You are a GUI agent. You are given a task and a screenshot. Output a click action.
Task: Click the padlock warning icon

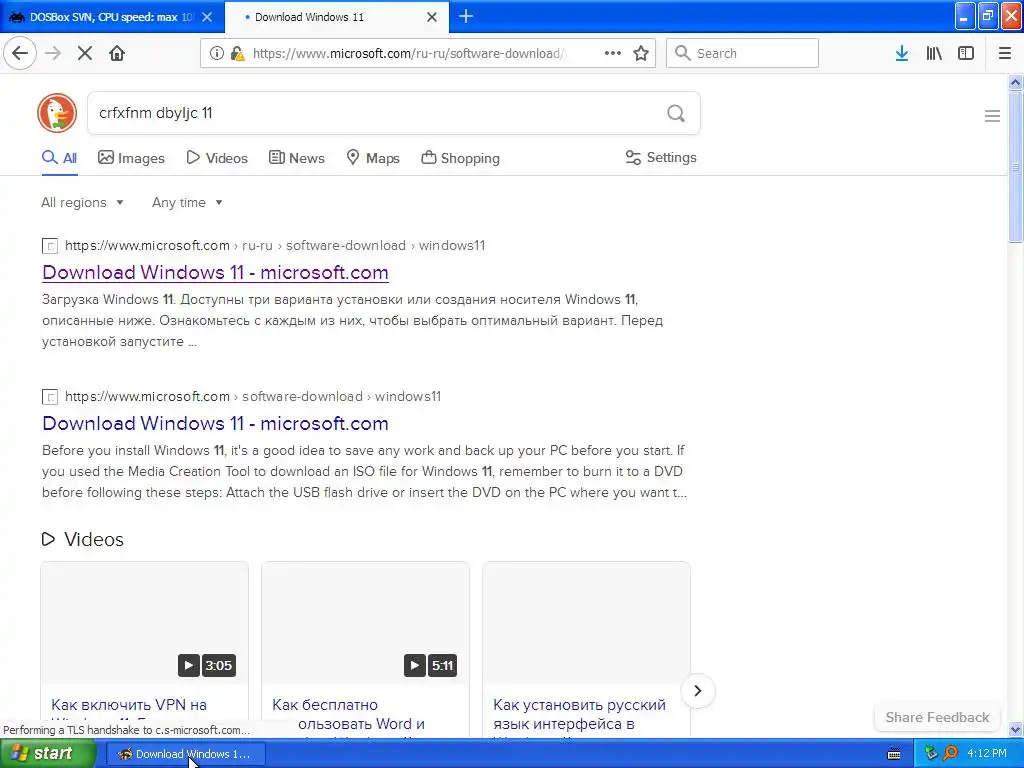pyautogui.click(x=237, y=53)
